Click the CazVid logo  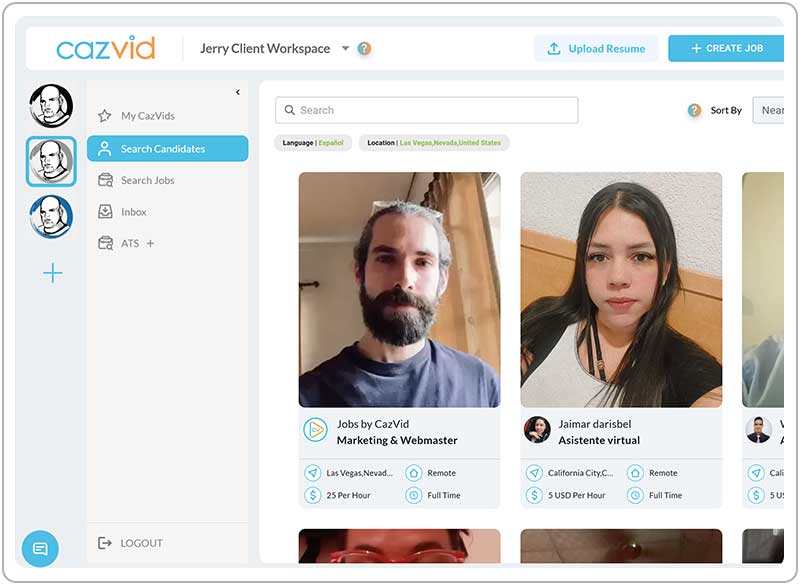coord(106,48)
